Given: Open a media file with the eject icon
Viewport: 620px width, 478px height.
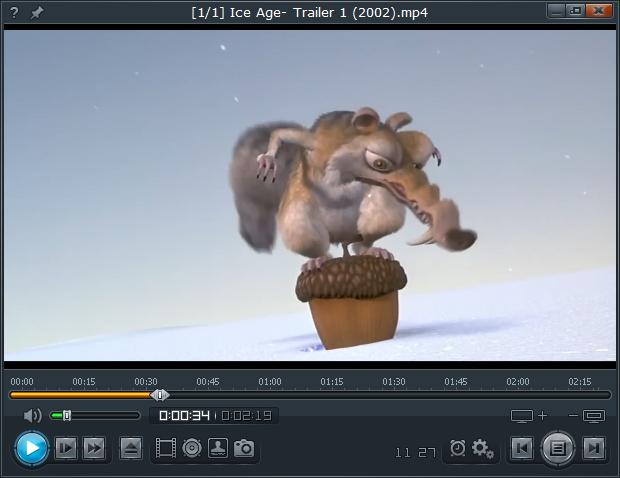Looking at the screenshot, I should pyautogui.click(x=131, y=448).
